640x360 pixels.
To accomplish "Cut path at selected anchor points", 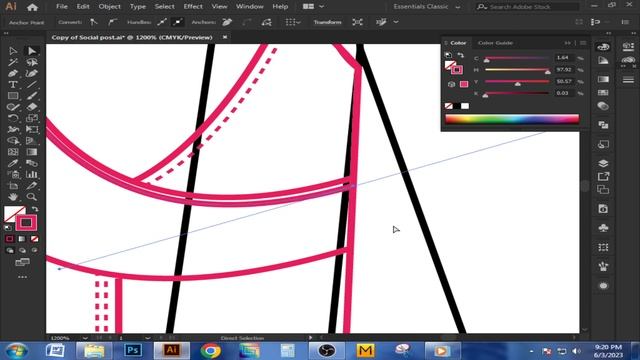I will pos(267,22).
